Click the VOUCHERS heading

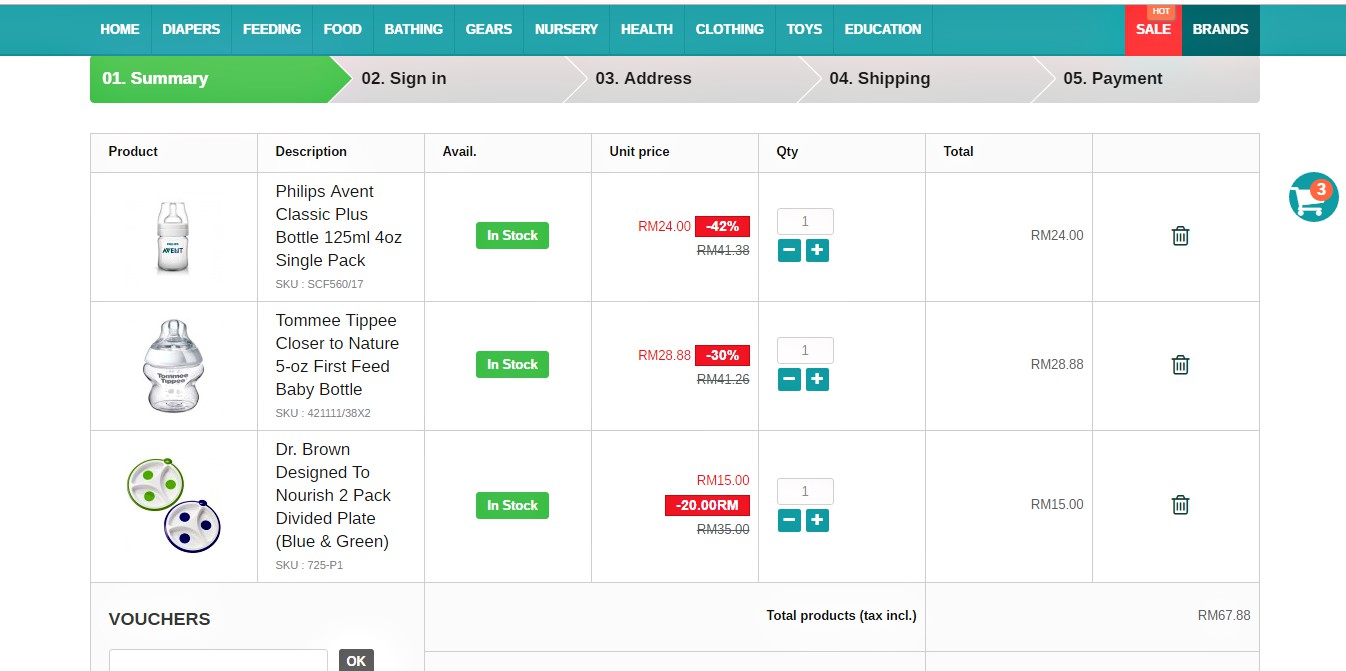[x=159, y=619]
